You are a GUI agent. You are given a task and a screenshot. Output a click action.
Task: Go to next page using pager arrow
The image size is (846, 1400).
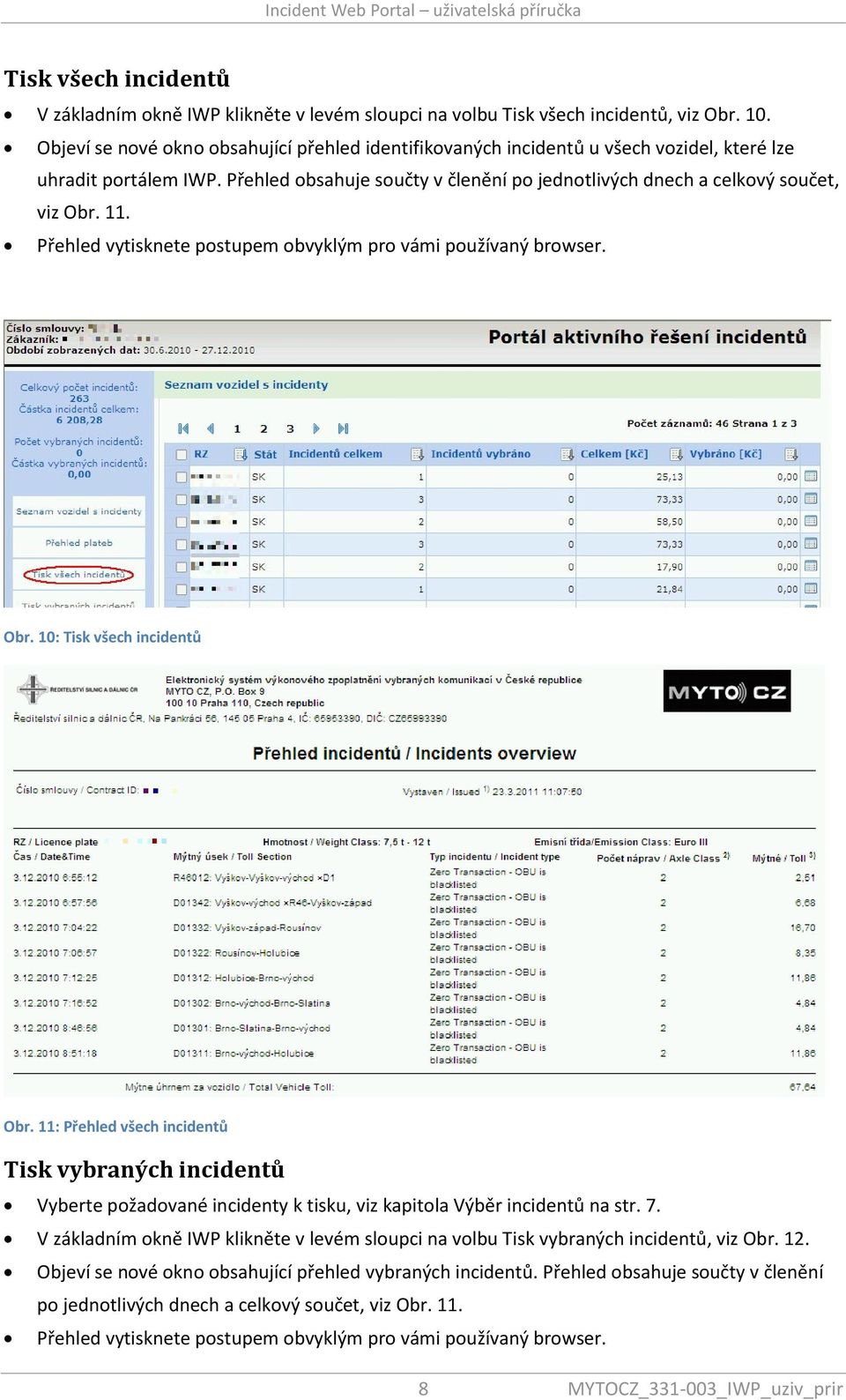(x=316, y=428)
